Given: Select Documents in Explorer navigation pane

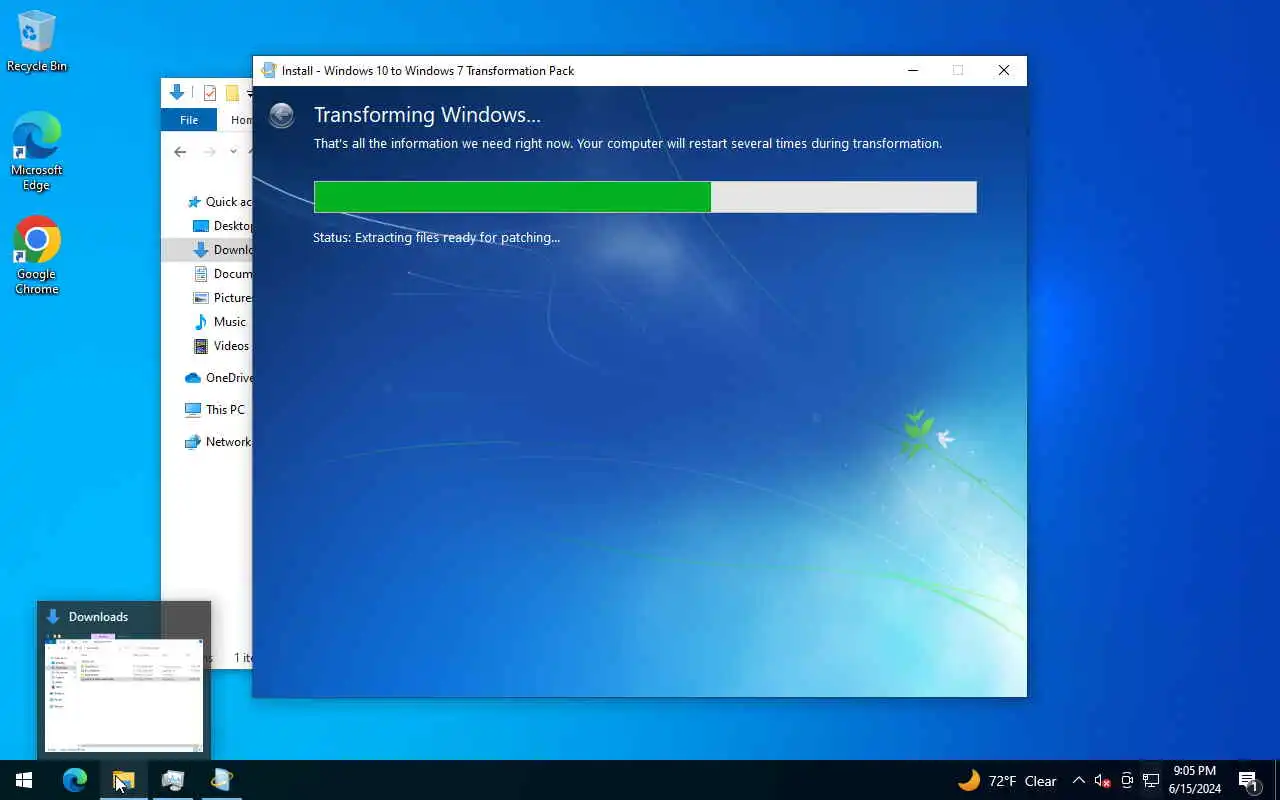Looking at the screenshot, I should [222, 273].
